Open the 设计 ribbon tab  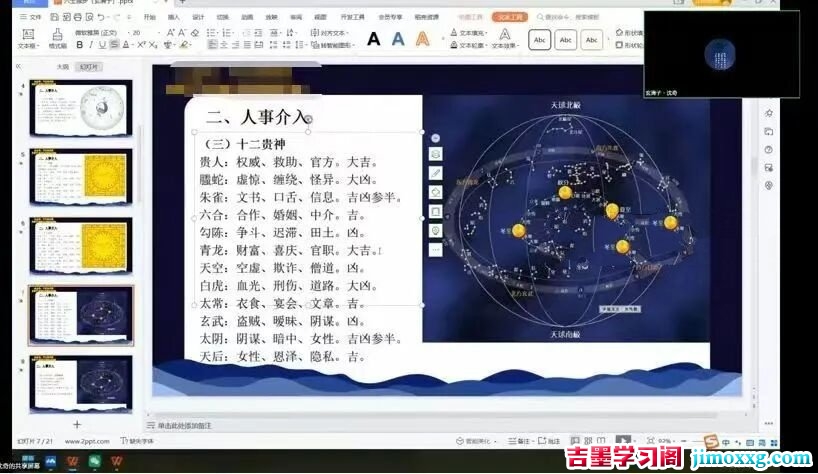point(198,17)
